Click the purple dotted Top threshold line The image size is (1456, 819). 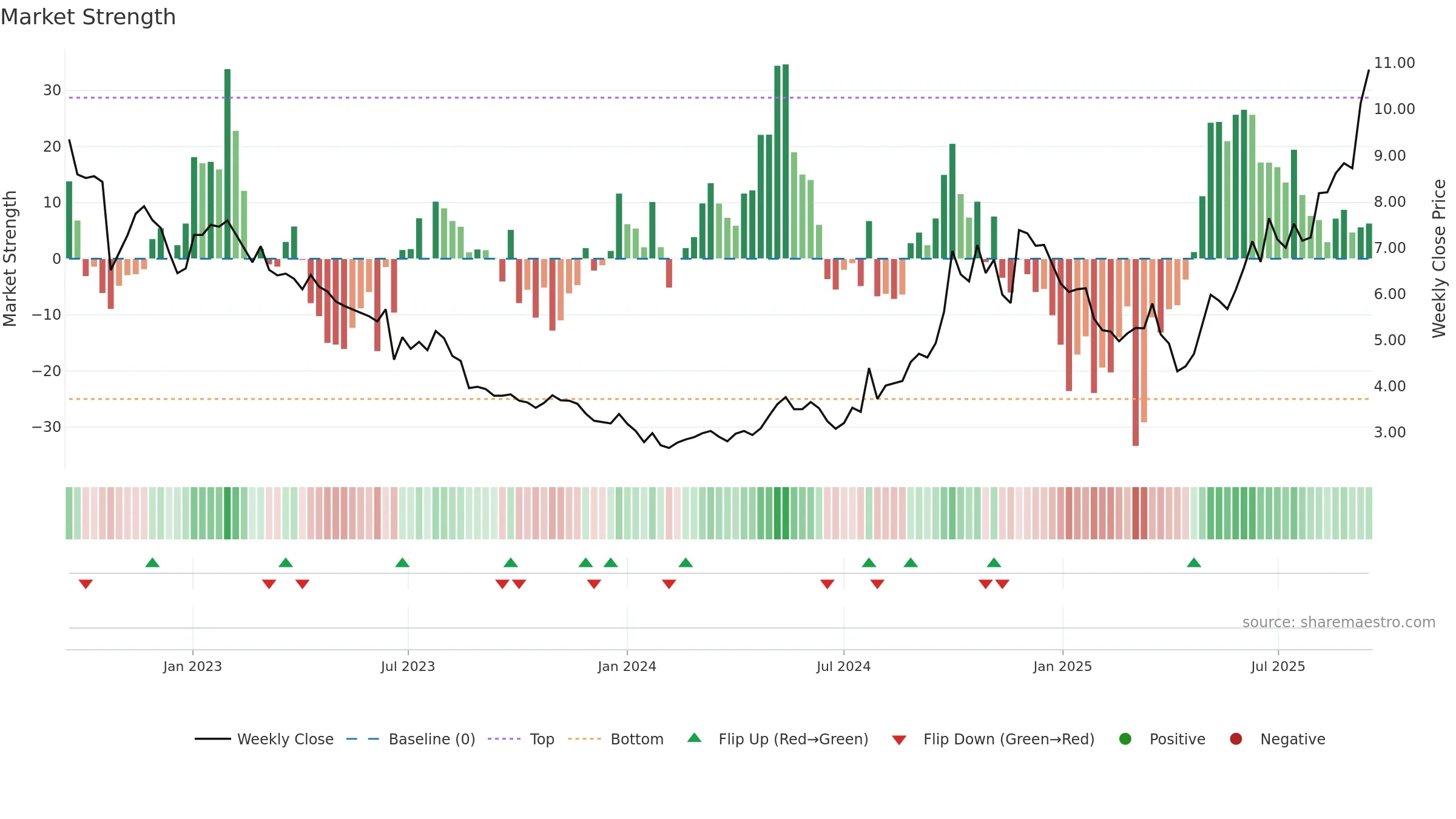[719, 98]
